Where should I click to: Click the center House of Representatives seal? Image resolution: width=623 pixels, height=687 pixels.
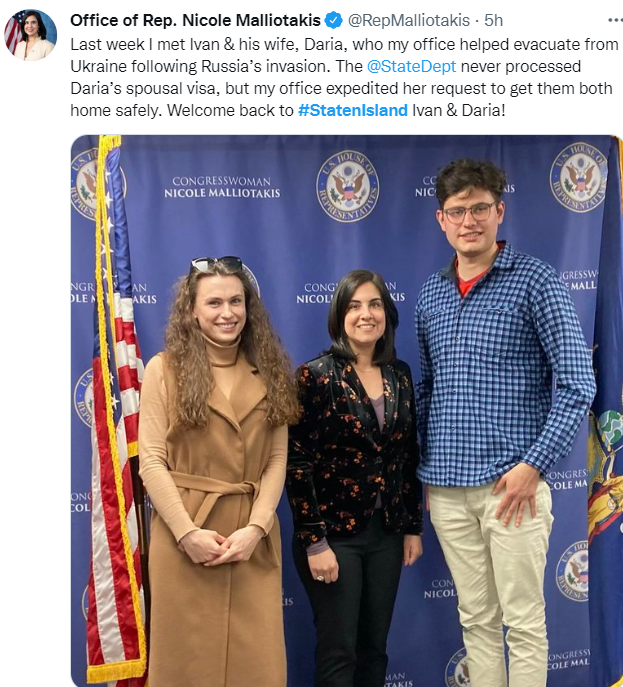click(348, 186)
